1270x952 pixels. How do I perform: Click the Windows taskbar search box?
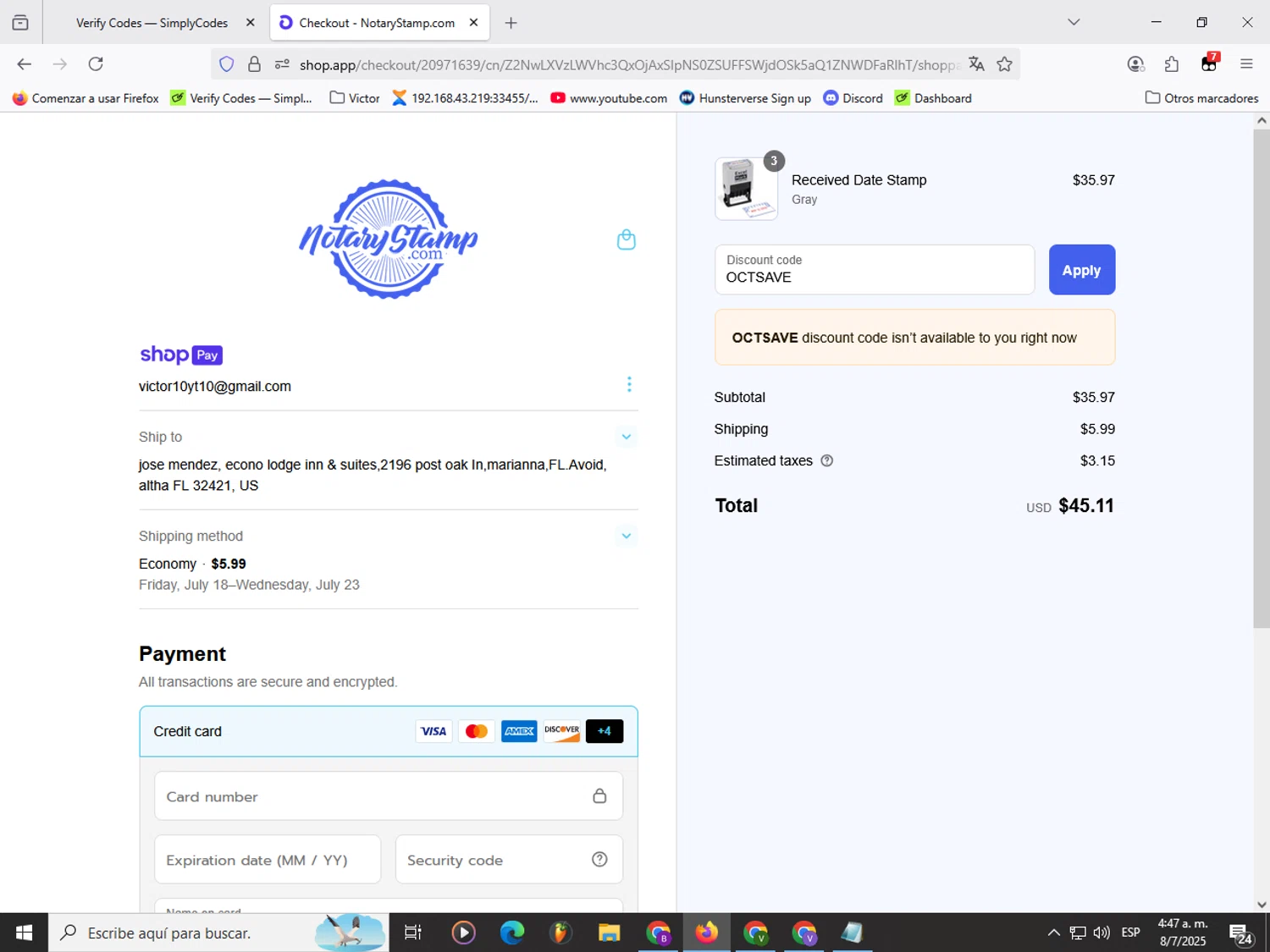218,933
